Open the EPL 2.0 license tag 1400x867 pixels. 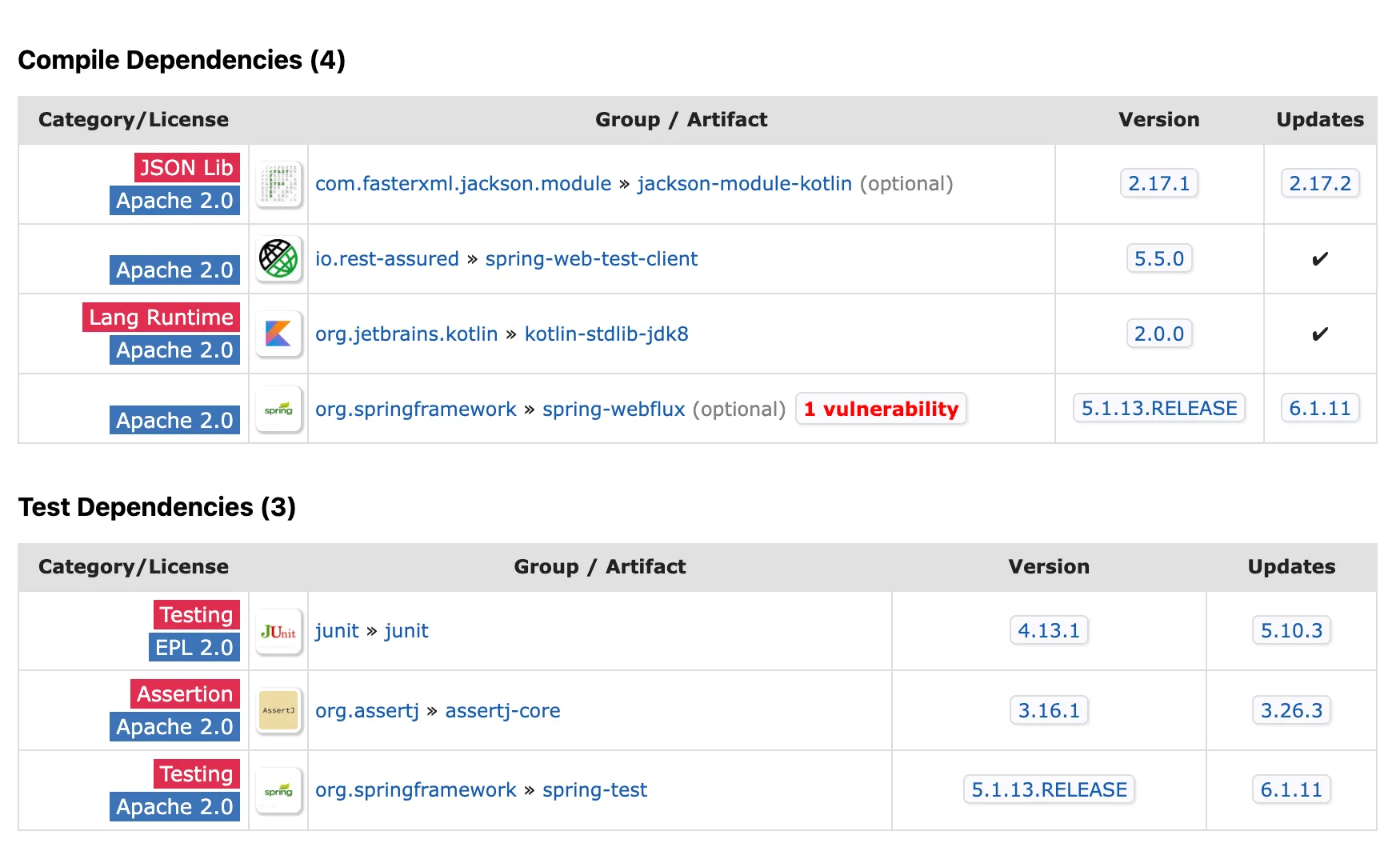point(194,647)
